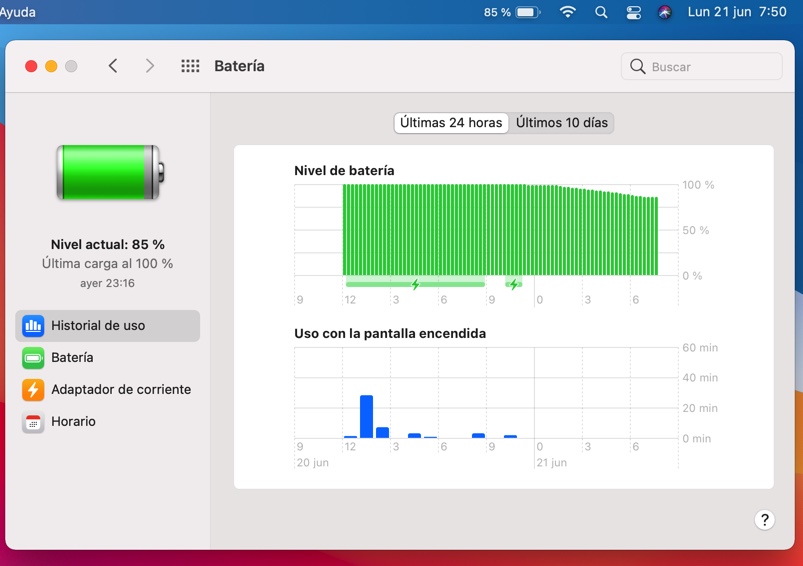This screenshot has height=566, width=803.
Task: Open help with the question mark button
Action: pyautogui.click(x=764, y=520)
